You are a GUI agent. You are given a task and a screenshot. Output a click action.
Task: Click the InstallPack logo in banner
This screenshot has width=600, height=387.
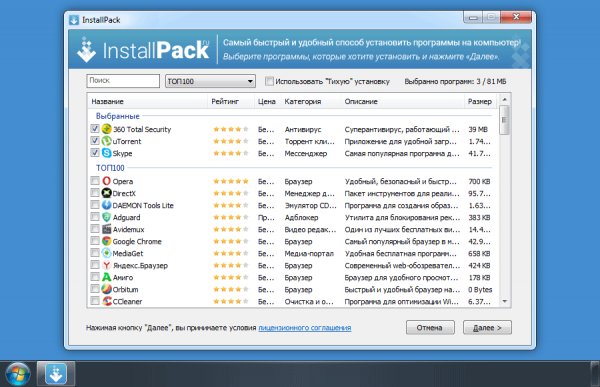143,50
